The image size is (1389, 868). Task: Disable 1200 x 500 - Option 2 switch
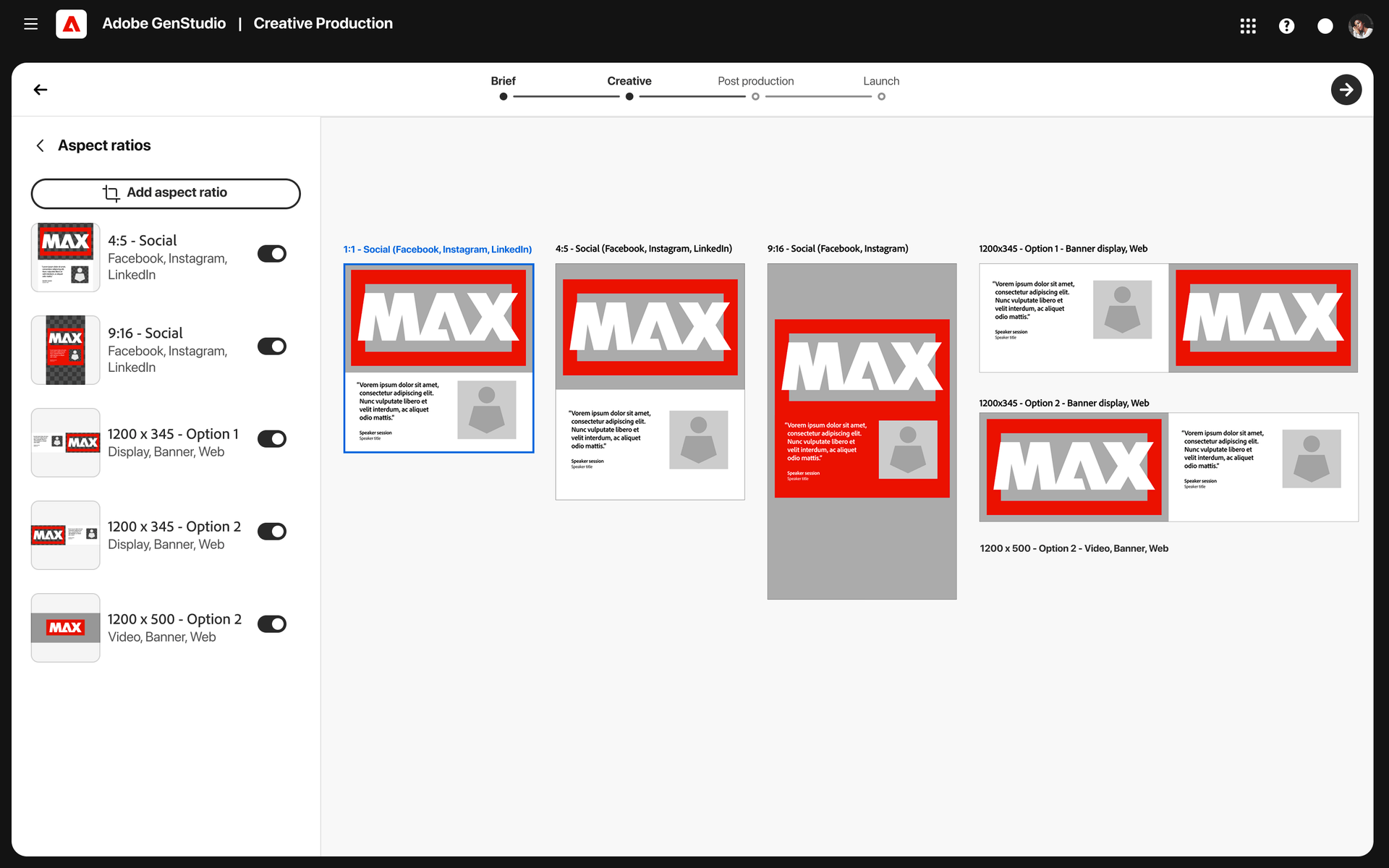tap(272, 624)
